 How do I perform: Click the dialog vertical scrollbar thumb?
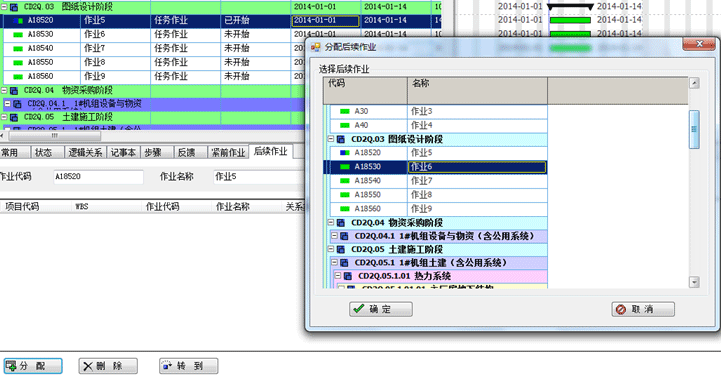click(694, 129)
